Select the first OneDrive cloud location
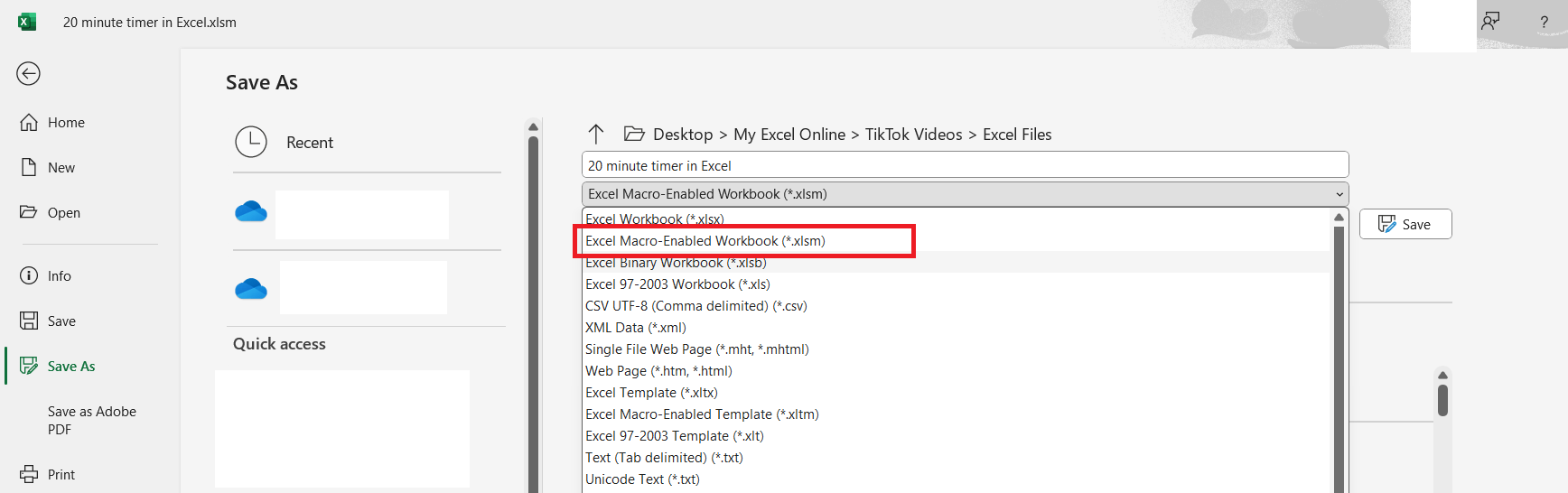1568x493 pixels. 251,211
